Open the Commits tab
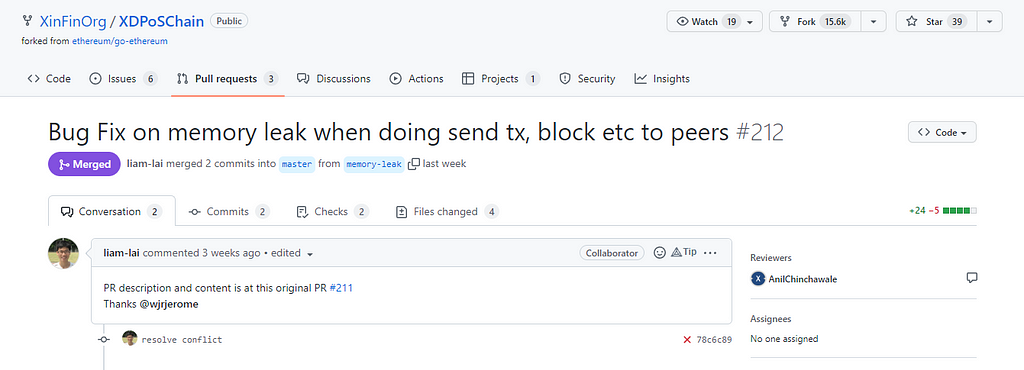This screenshot has height=370, width=1024. pyautogui.click(x=229, y=211)
